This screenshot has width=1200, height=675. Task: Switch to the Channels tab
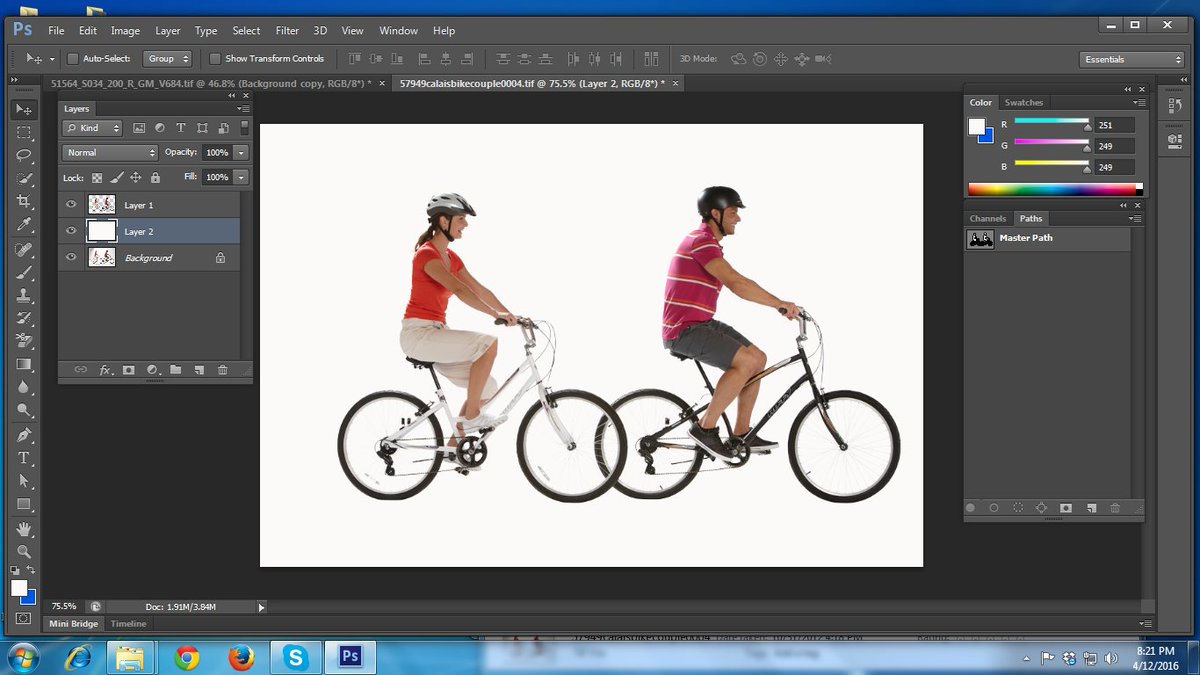tap(988, 218)
